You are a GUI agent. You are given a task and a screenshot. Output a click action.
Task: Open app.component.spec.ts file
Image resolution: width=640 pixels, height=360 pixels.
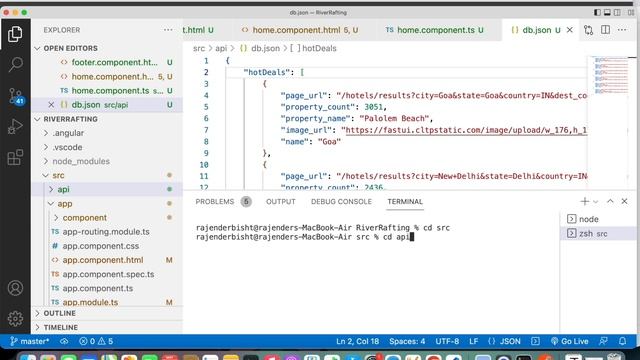point(108,274)
